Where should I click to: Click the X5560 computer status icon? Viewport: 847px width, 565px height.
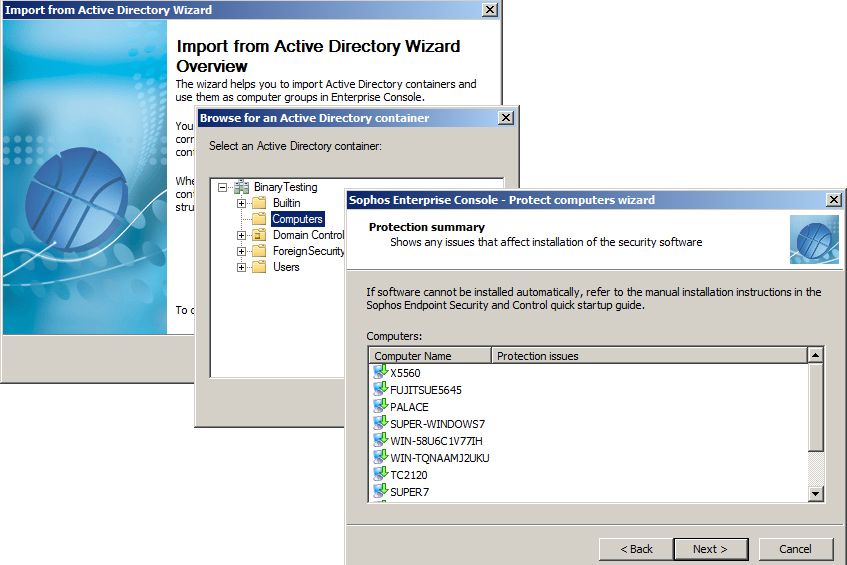point(381,372)
